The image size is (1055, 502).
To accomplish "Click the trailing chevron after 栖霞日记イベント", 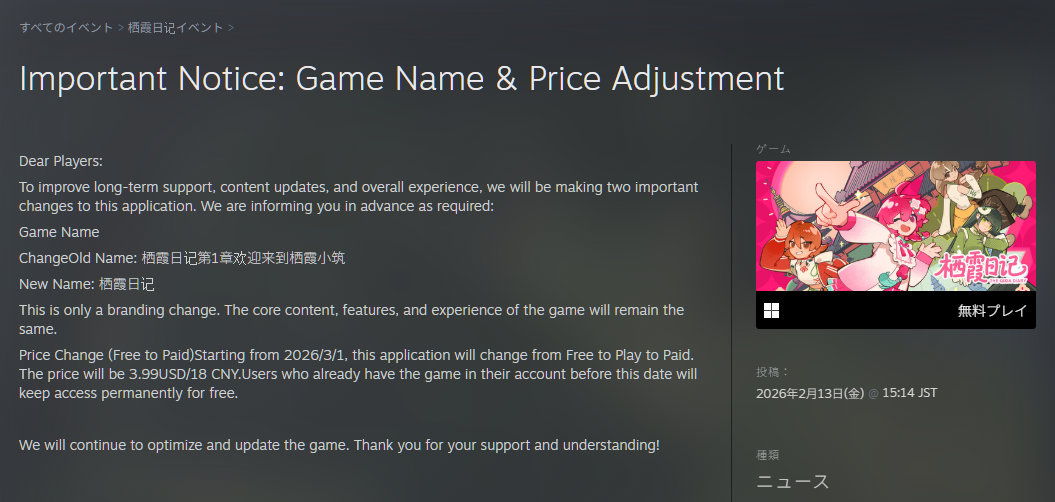I will (231, 28).
